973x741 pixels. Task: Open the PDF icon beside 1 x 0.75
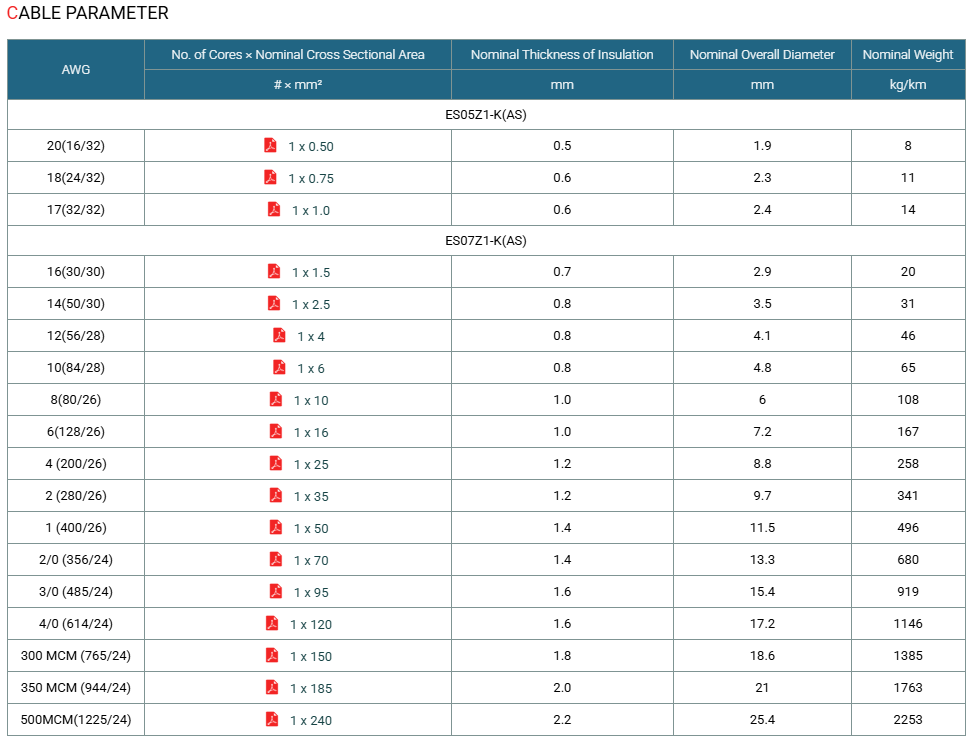(270, 177)
